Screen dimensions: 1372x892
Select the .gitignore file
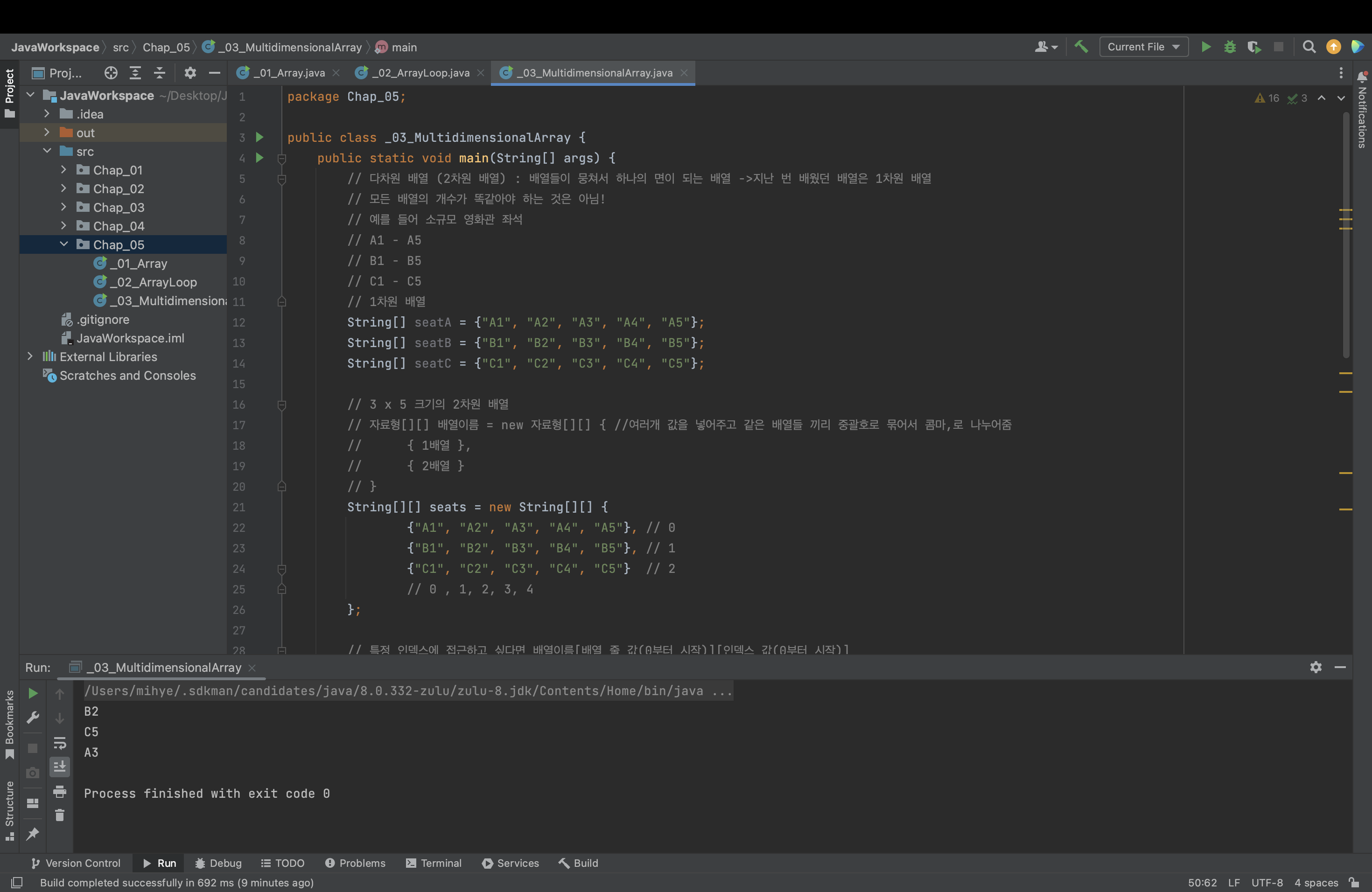click(x=103, y=319)
